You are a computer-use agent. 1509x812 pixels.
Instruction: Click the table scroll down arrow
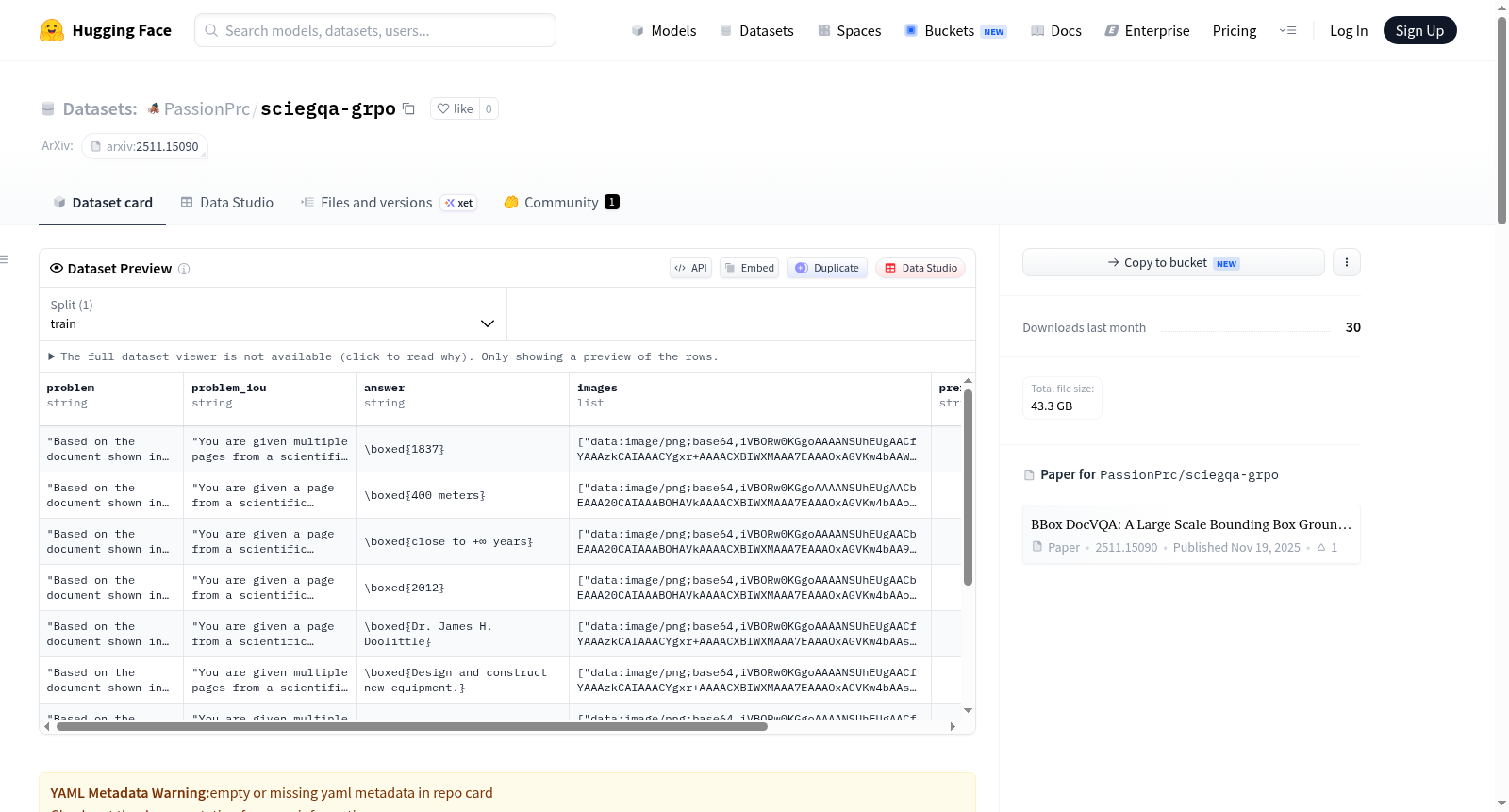pos(968,710)
